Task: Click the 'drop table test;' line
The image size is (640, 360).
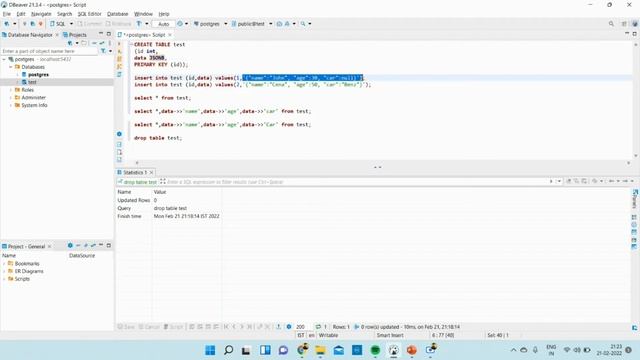Action: (158, 138)
